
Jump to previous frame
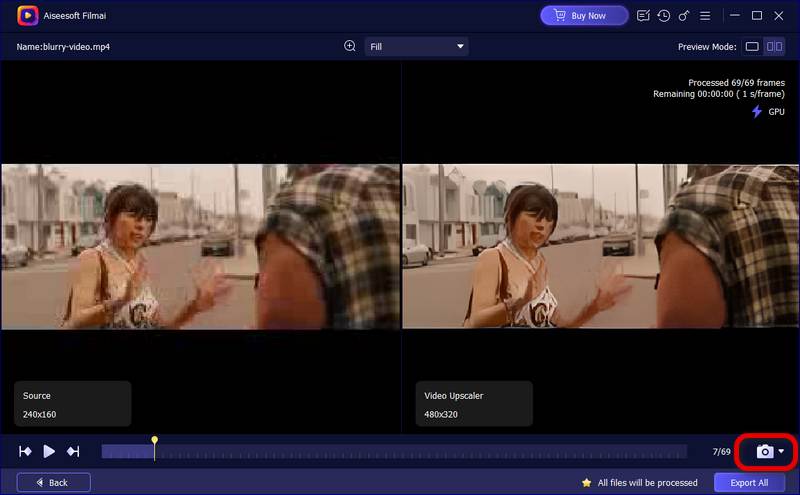coord(25,451)
